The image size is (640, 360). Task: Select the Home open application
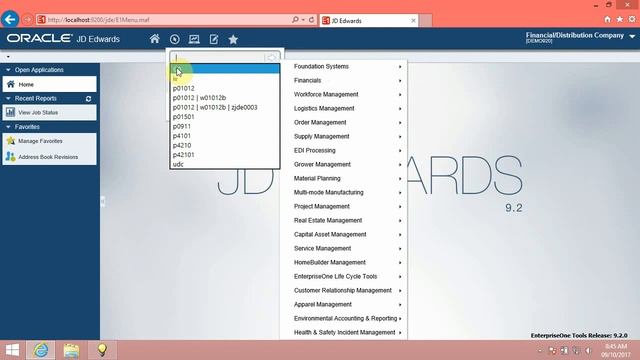pyautogui.click(x=49, y=84)
